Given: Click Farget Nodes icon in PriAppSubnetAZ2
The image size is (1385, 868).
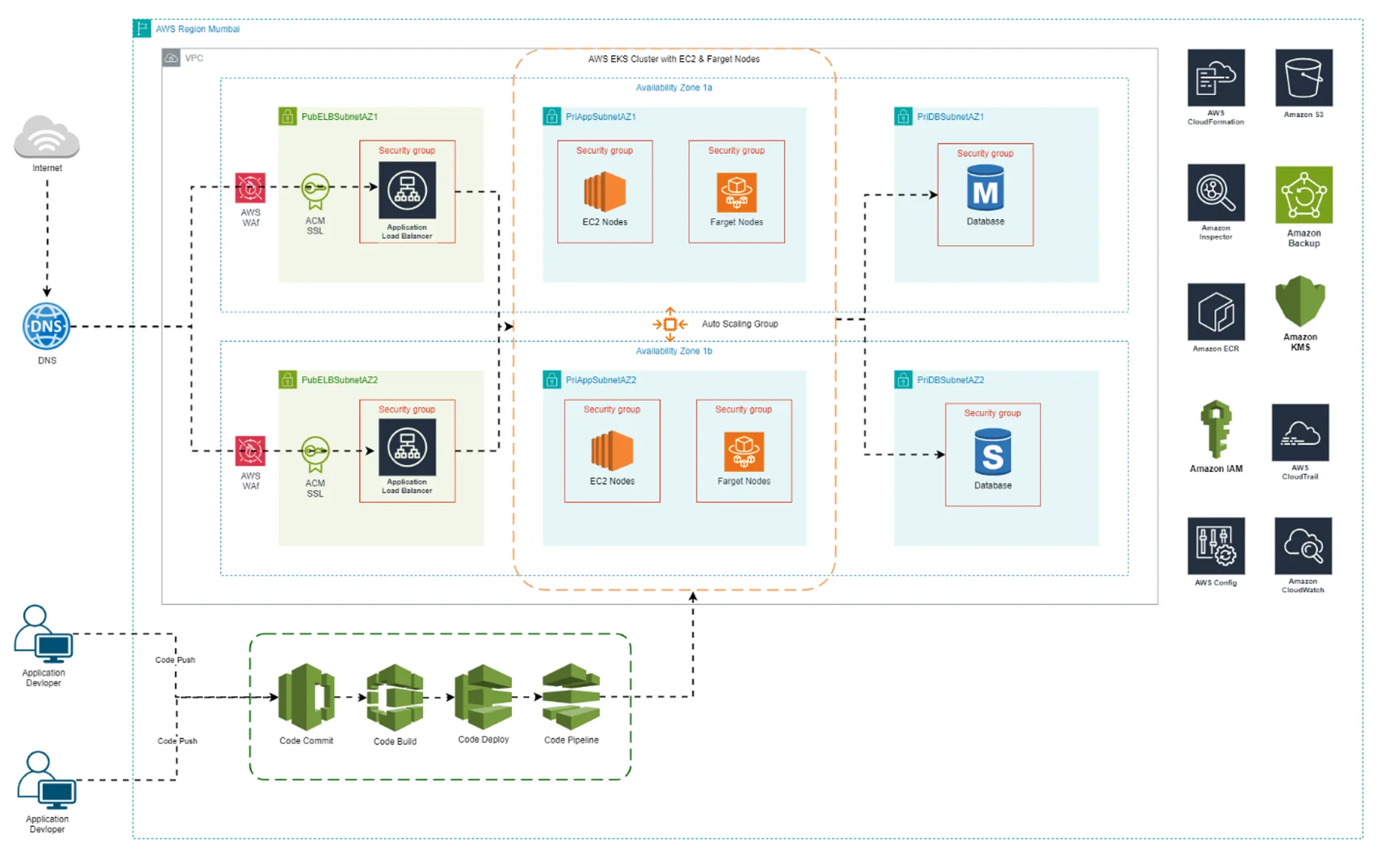Looking at the screenshot, I should (743, 451).
